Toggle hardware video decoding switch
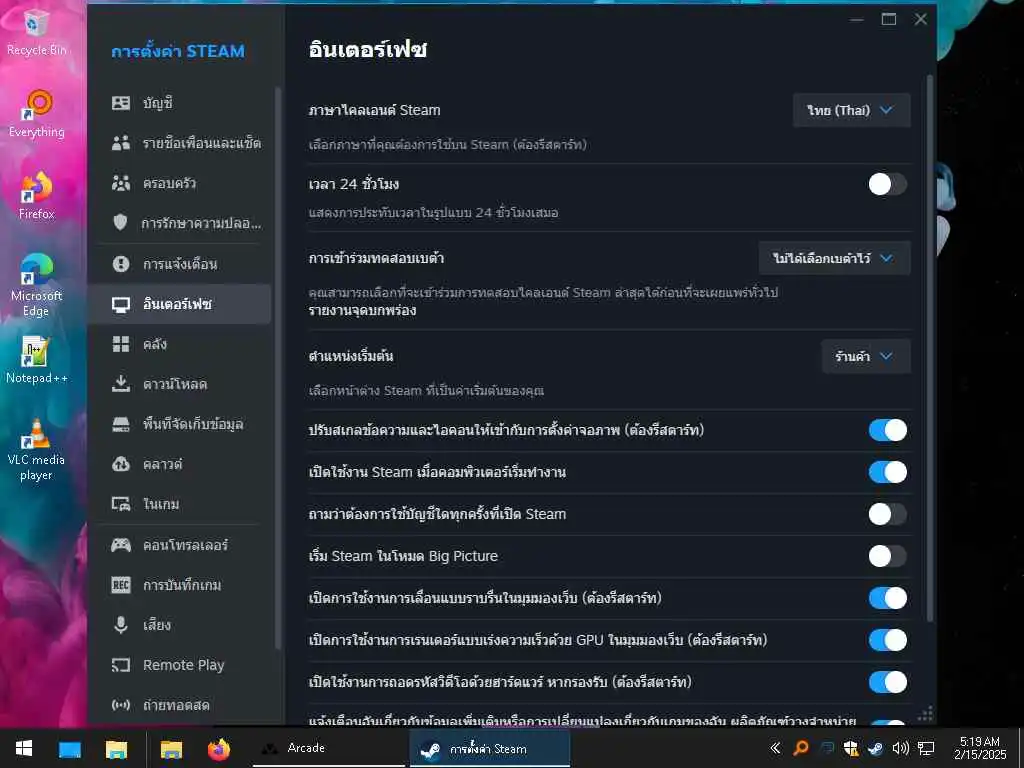This screenshot has width=1024, height=768. (888, 682)
